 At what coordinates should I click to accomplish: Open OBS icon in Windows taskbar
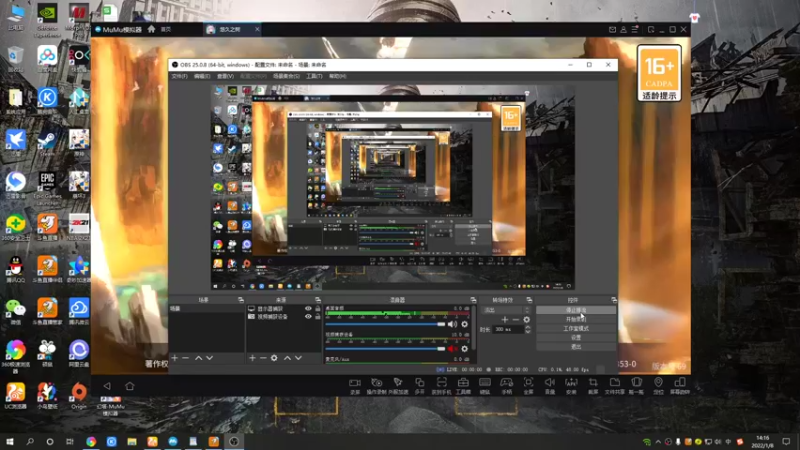234,442
